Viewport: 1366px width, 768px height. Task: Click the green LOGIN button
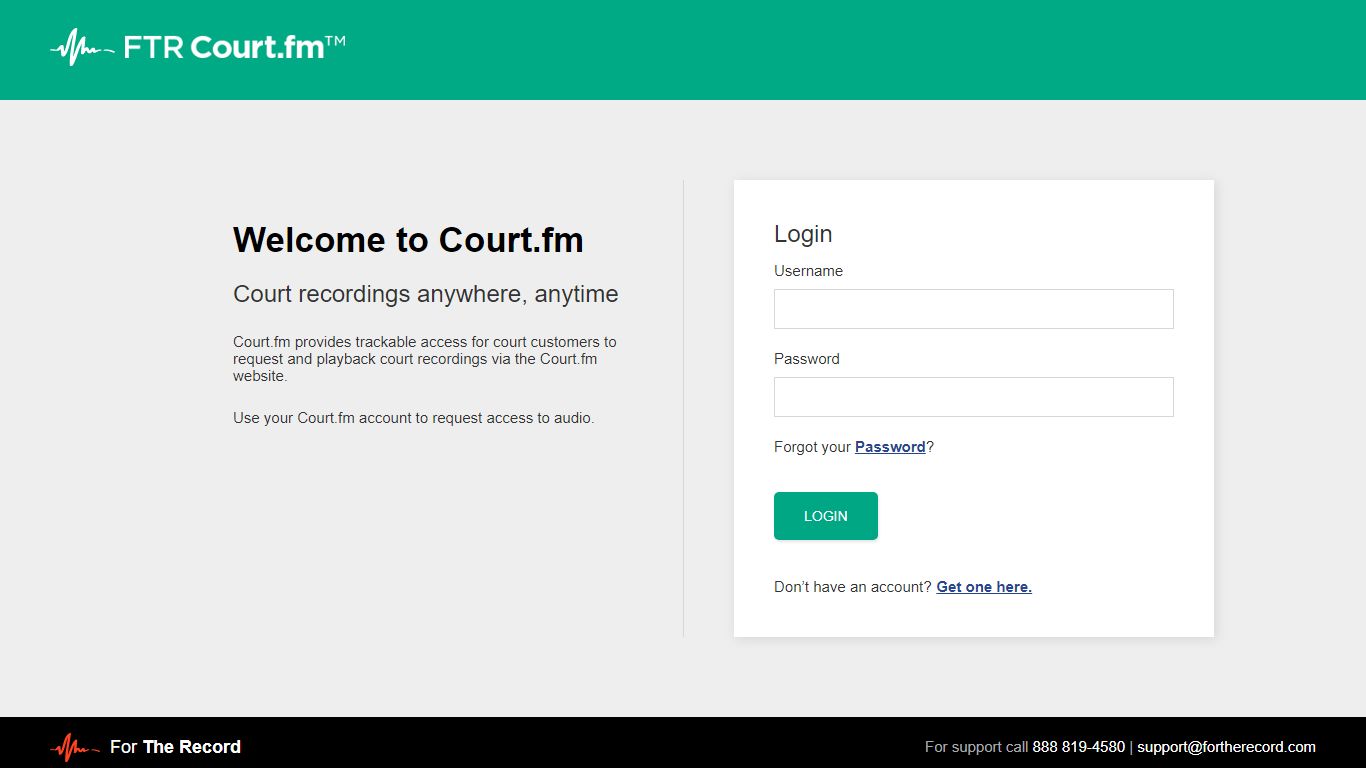(x=826, y=516)
